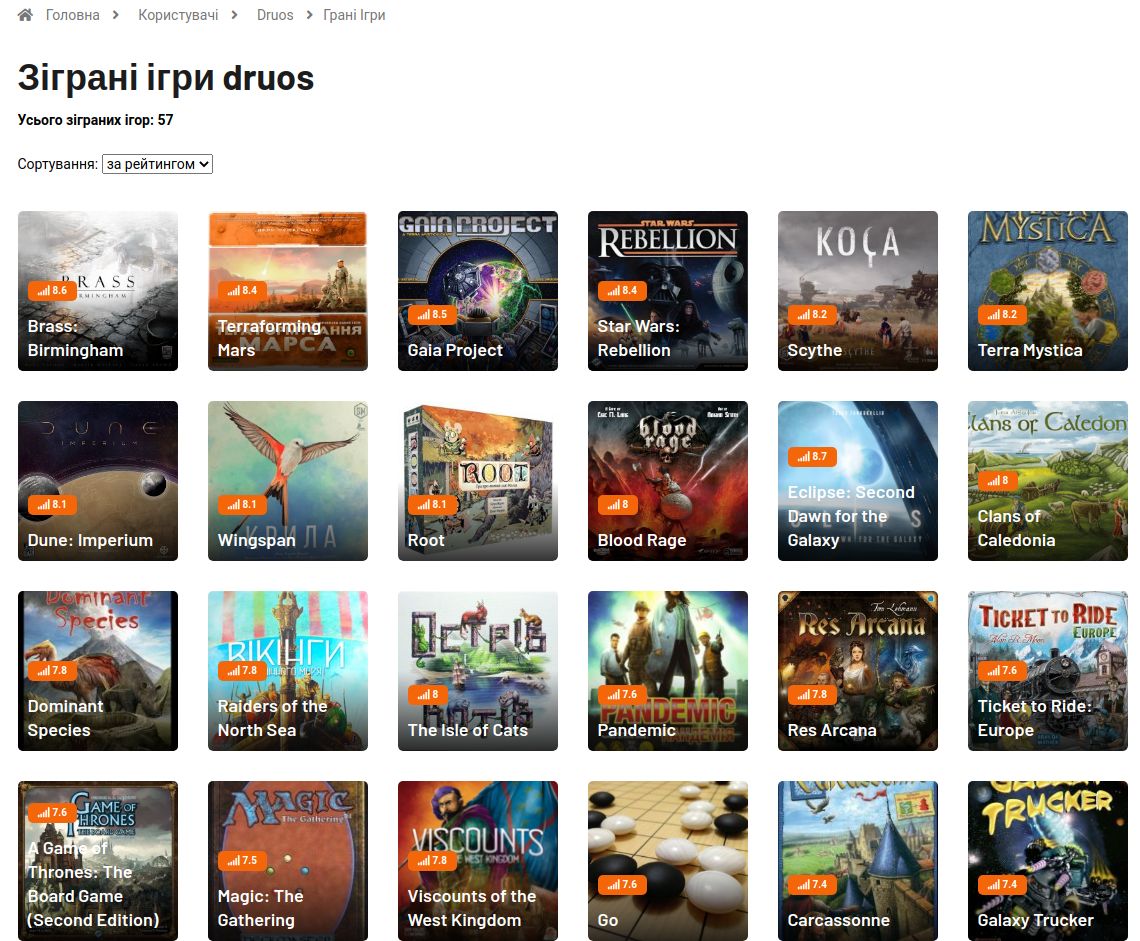
Task: Open the Root game title
Action: click(426, 540)
